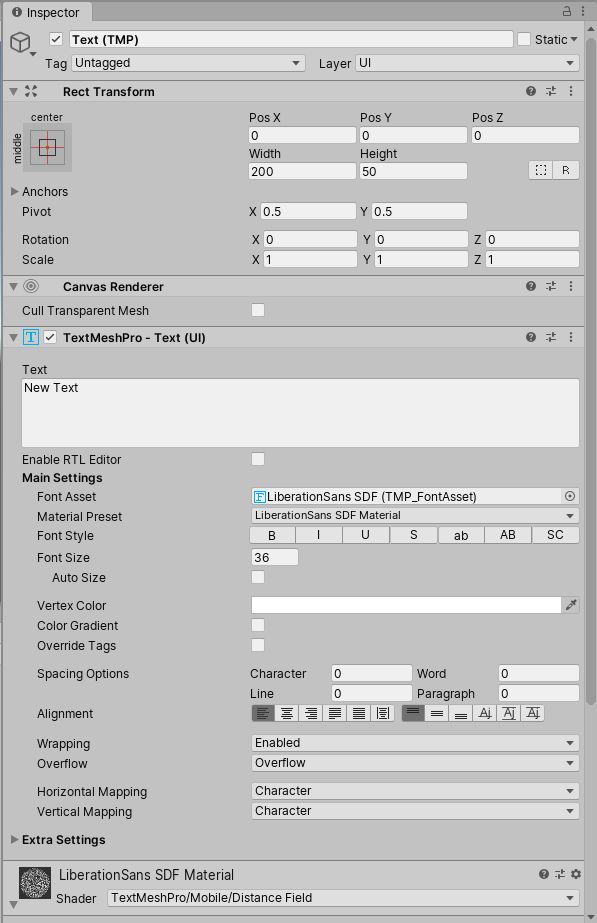Open the Static flags dropdown arrow
This screenshot has width=597, height=923.
coord(574,39)
